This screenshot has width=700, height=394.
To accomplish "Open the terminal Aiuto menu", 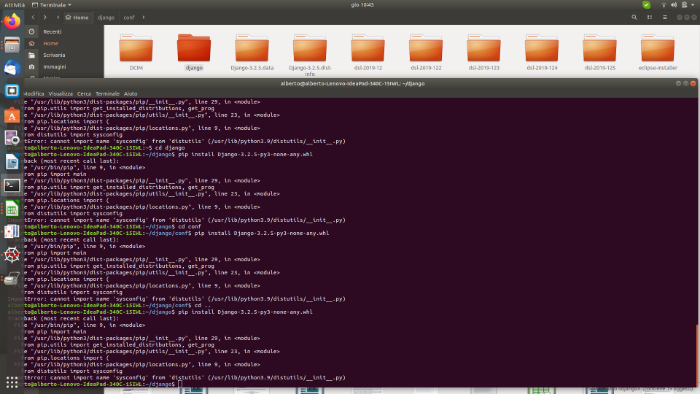I will (130, 94).
